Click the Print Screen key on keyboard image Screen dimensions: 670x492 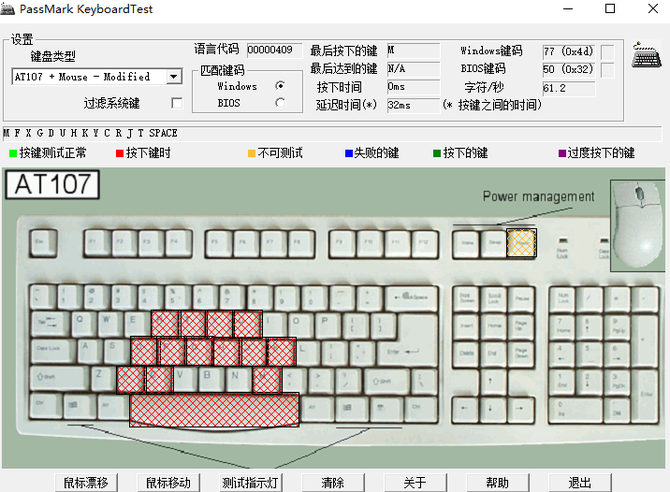click(x=466, y=298)
